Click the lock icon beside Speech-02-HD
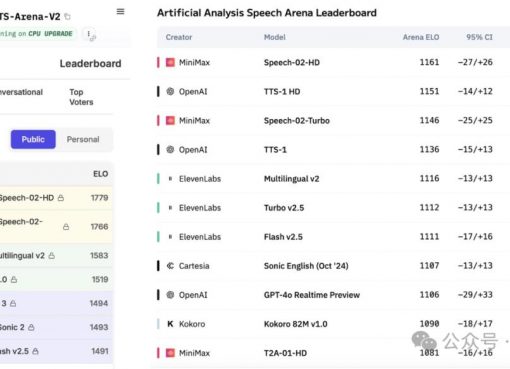 click(x=61, y=198)
